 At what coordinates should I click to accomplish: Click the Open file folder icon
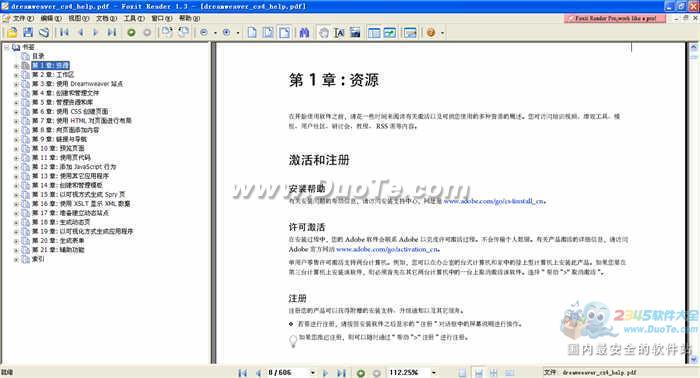(12, 33)
